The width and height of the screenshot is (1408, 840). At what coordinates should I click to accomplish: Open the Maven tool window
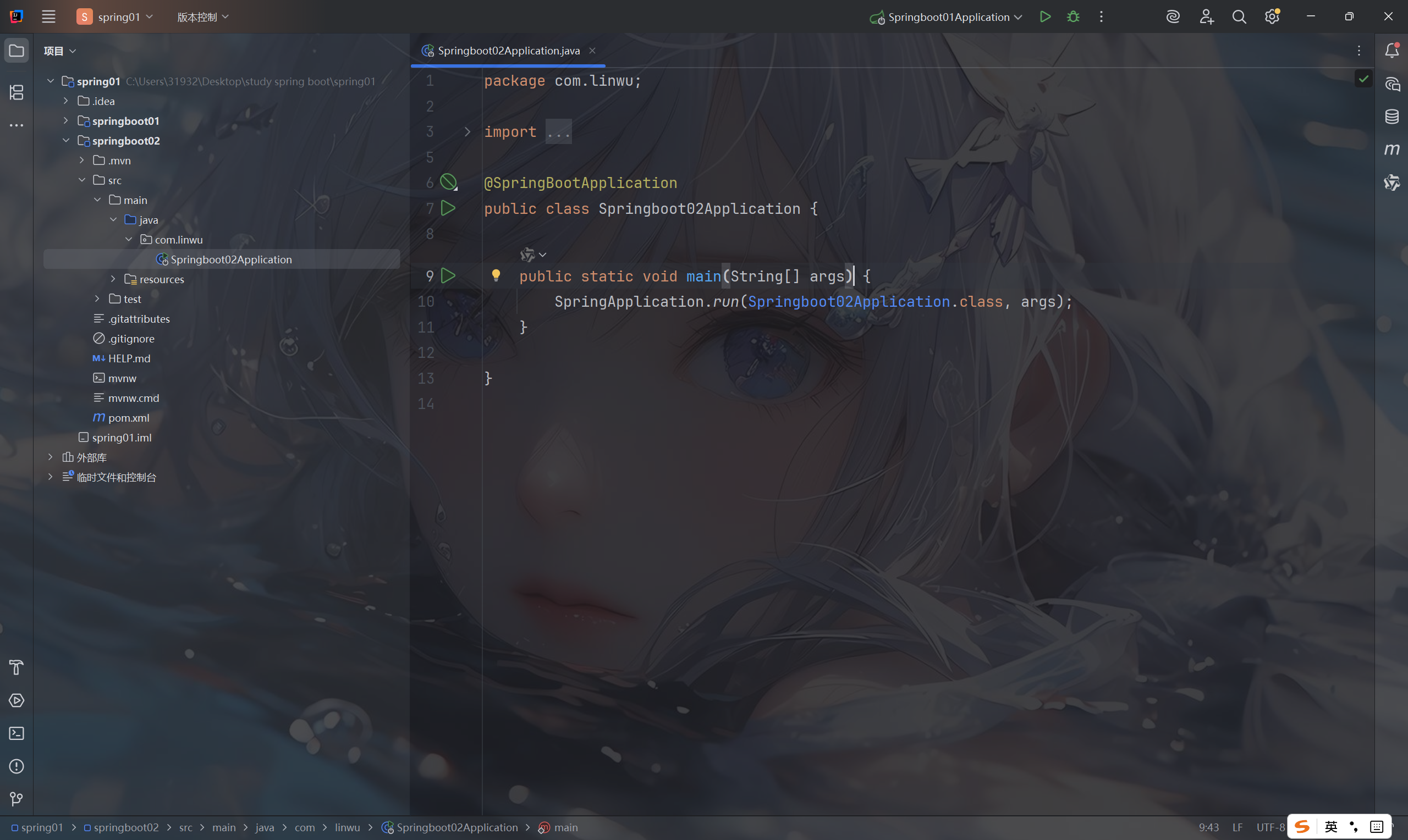pyautogui.click(x=1391, y=150)
